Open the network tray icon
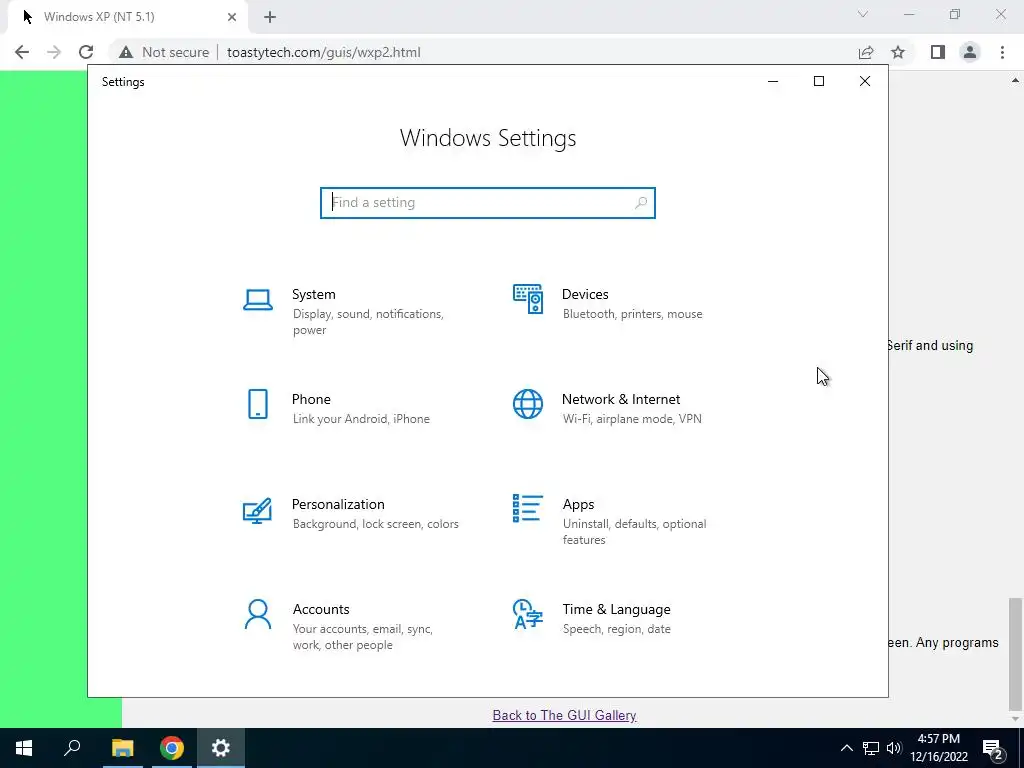This screenshot has width=1024, height=768. point(871,748)
